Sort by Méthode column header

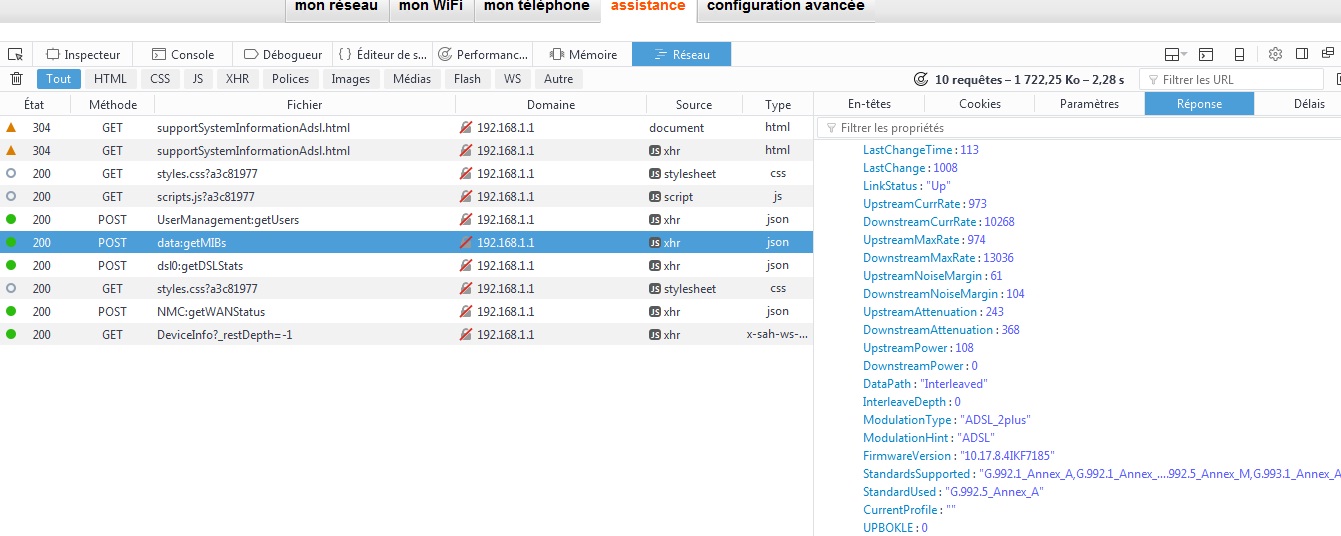tap(112, 104)
